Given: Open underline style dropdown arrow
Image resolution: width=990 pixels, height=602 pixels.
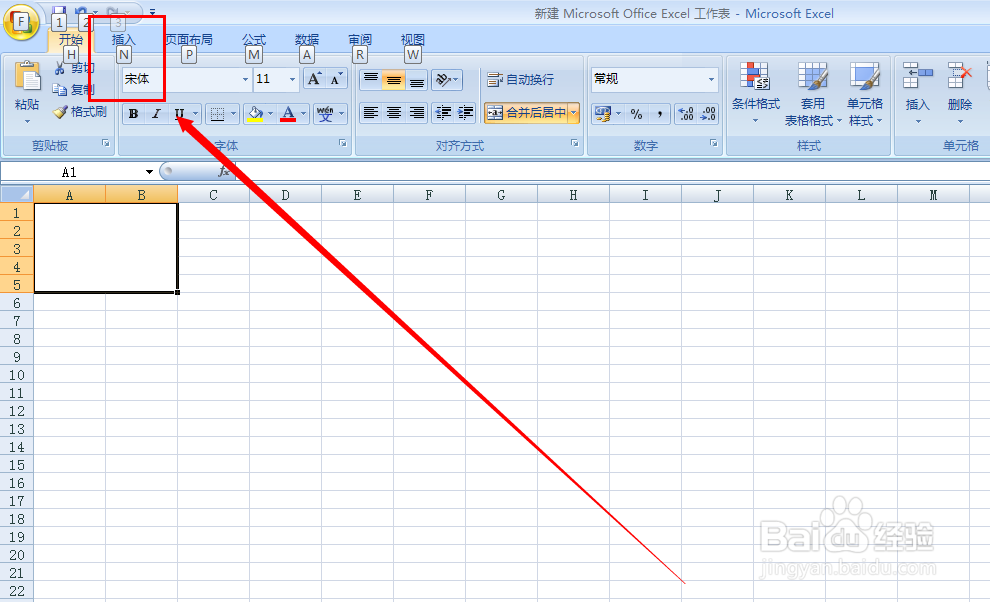Looking at the screenshot, I should (195, 114).
